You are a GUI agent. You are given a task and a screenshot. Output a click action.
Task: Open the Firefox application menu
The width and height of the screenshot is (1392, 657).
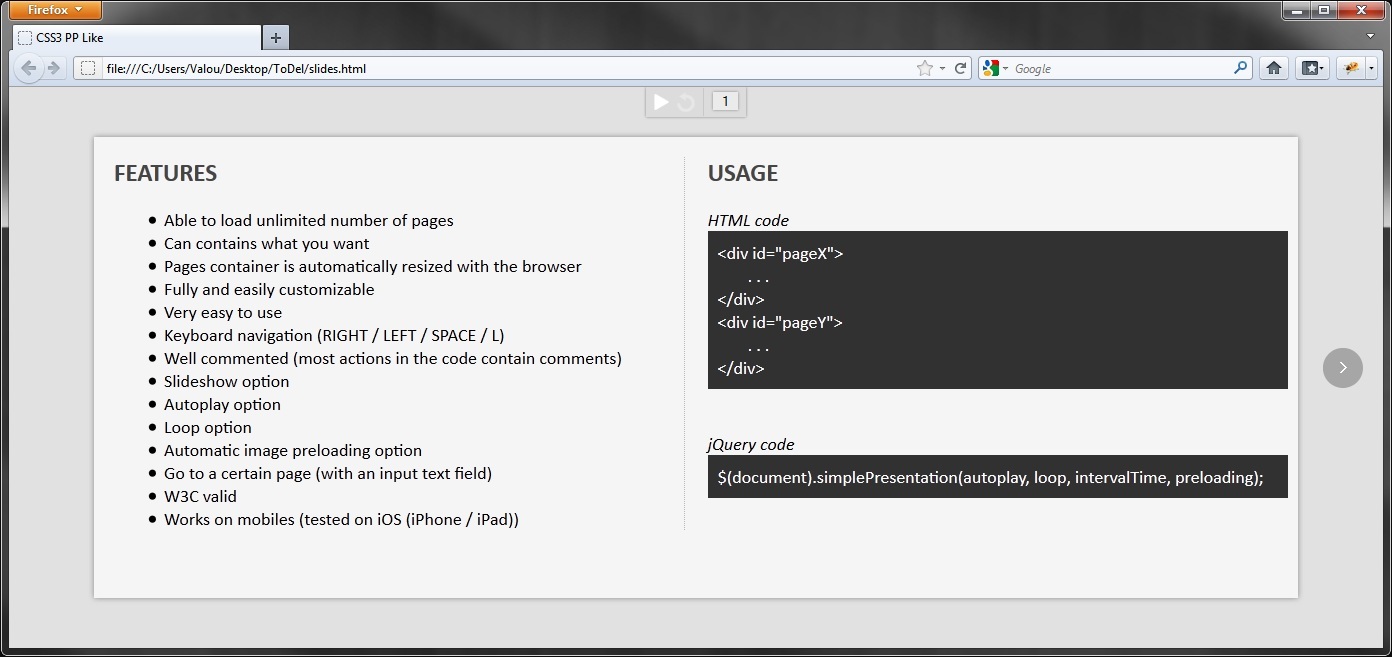(55, 10)
